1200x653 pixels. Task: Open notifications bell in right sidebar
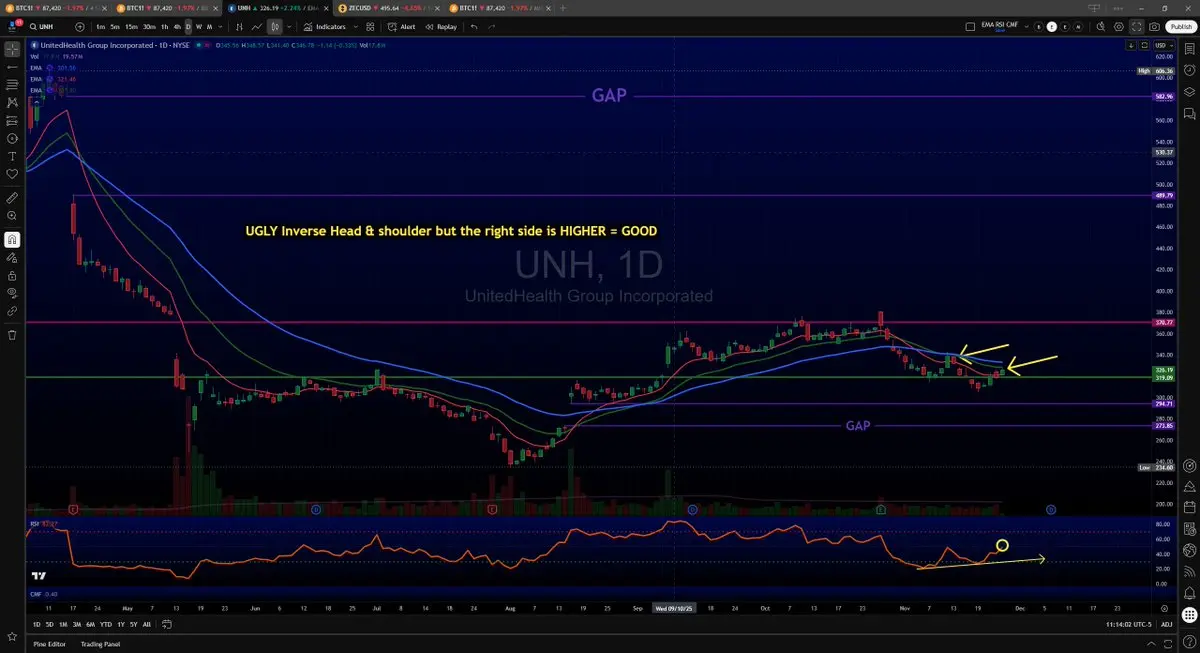click(x=1190, y=592)
